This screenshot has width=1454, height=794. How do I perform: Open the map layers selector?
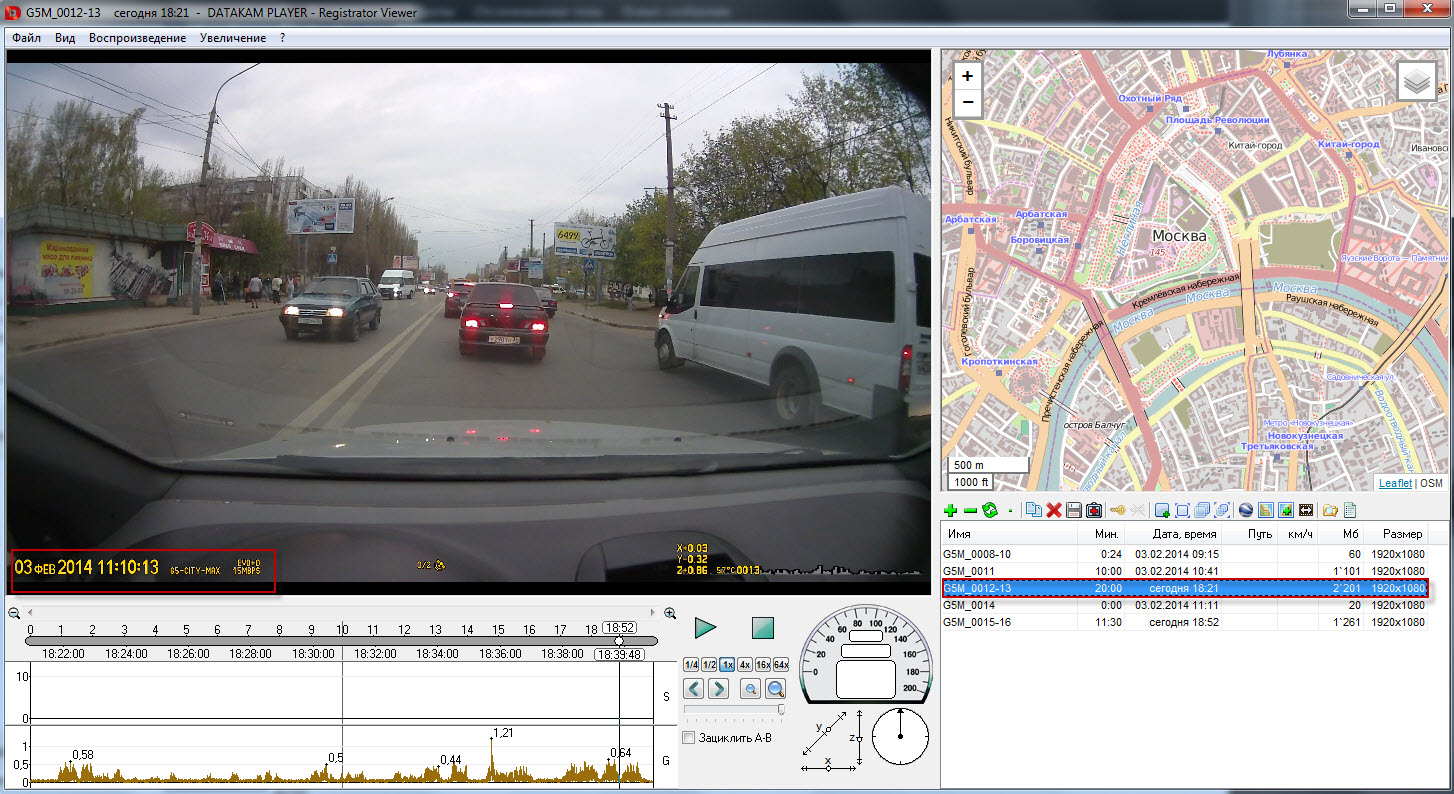pos(1416,82)
